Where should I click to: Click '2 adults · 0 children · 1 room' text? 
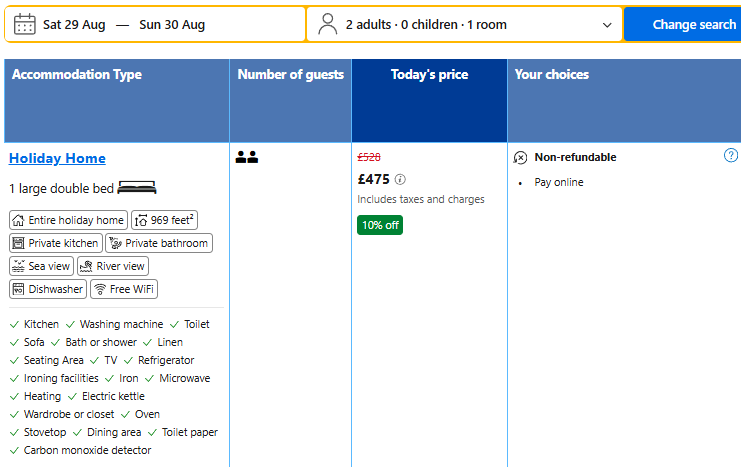pos(426,25)
